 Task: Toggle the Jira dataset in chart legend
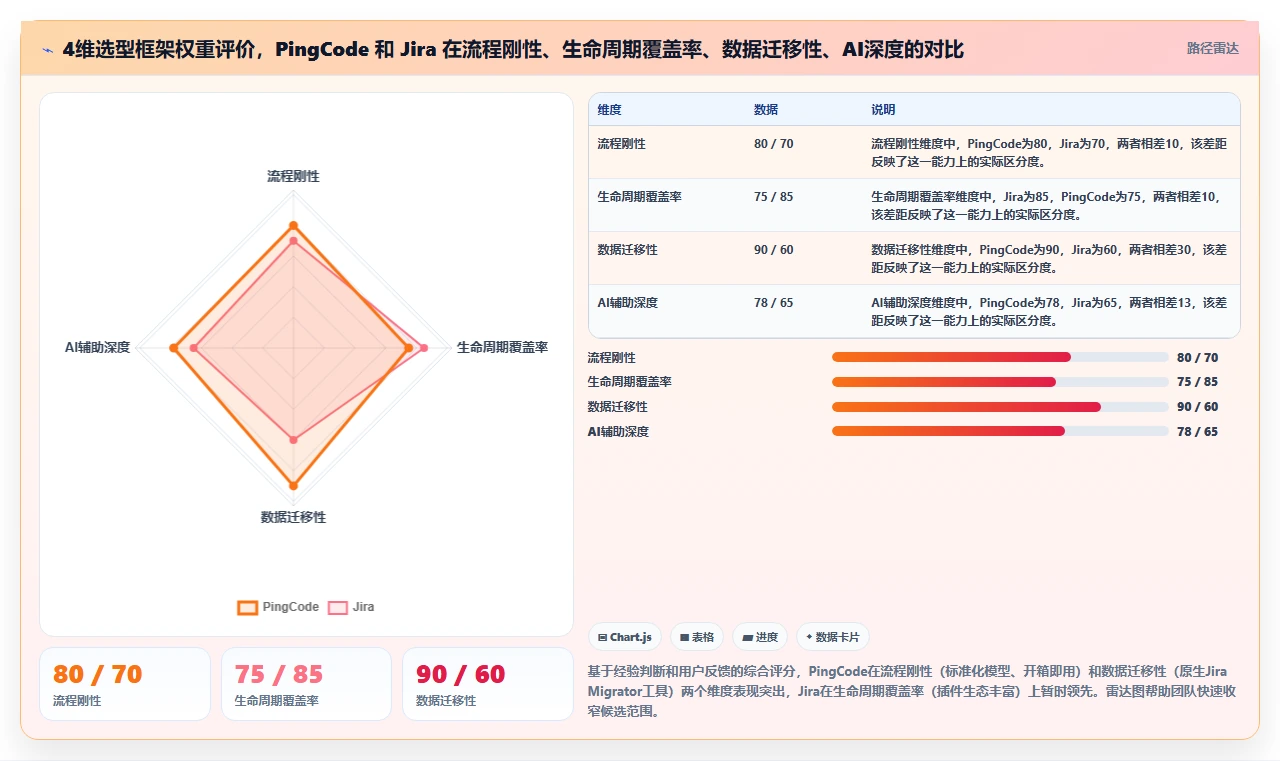(x=351, y=607)
